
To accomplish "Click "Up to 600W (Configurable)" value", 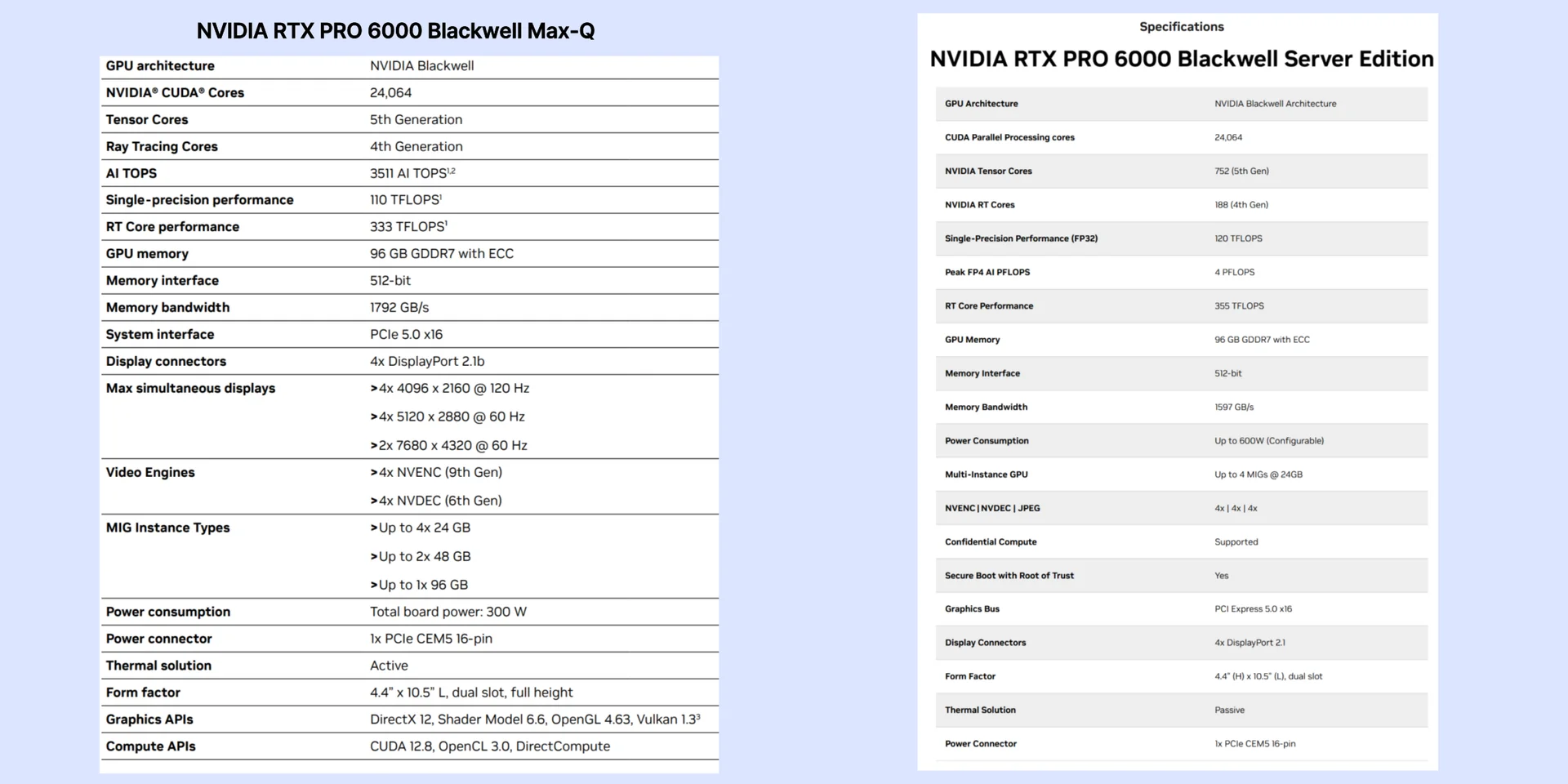I will pyautogui.click(x=1269, y=441).
